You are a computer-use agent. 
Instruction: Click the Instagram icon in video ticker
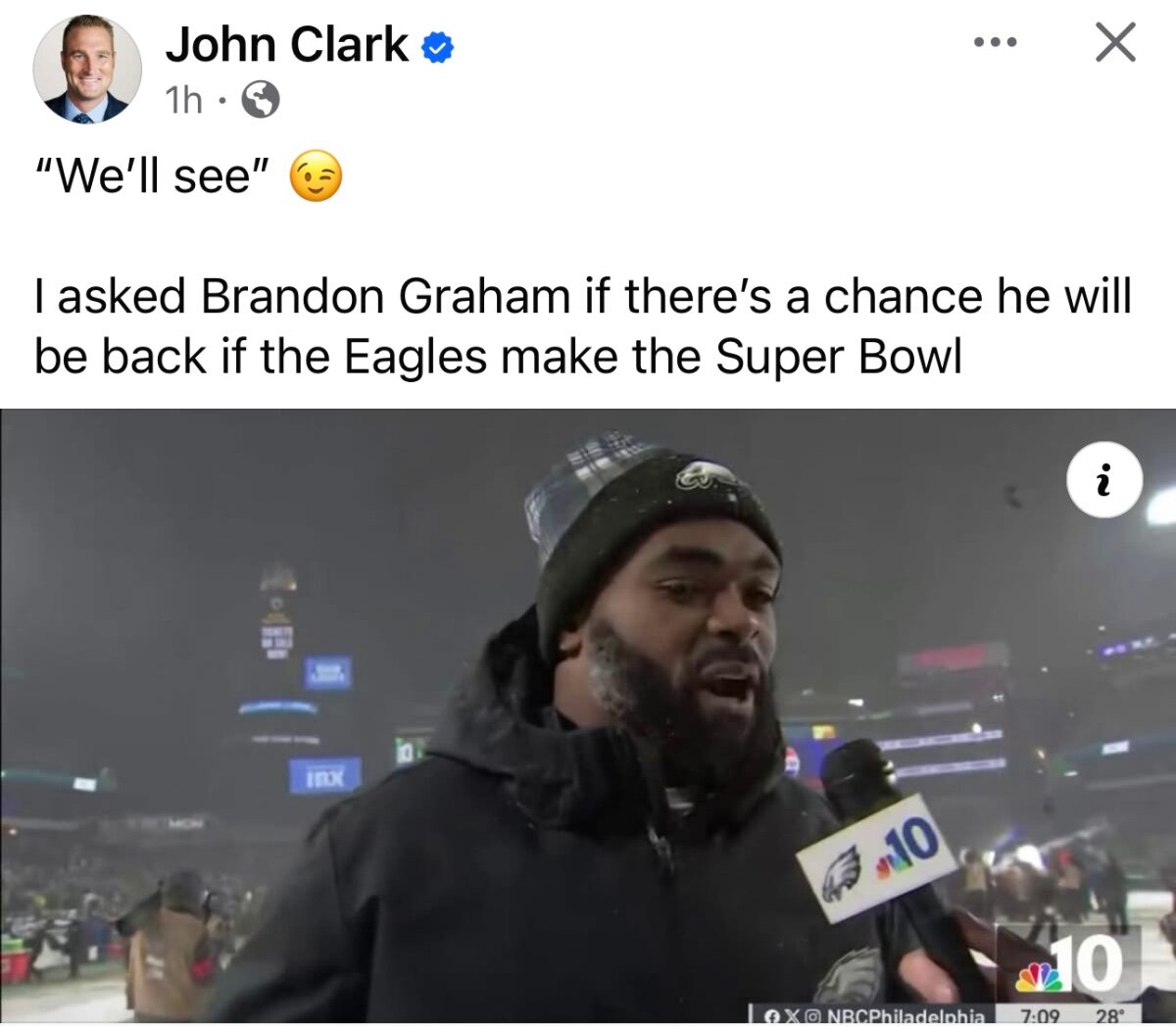point(811,1015)
